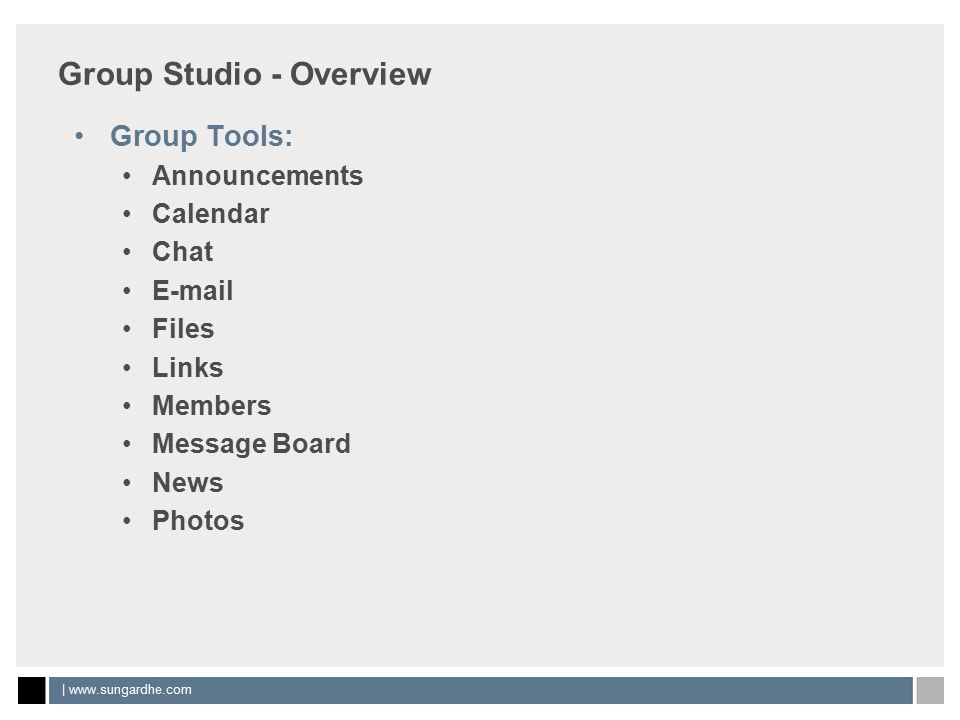Select the E-mail bullet text
Viewport: 960px width, 720px height.
pyautogui.click(x=192, y=290)
